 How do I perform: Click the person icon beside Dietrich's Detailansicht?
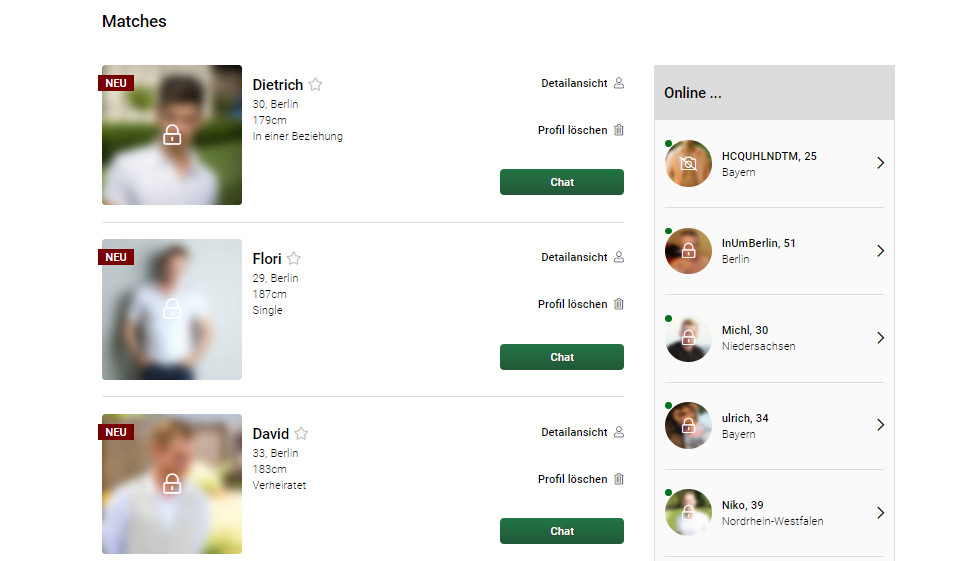[x=618, y=83]
